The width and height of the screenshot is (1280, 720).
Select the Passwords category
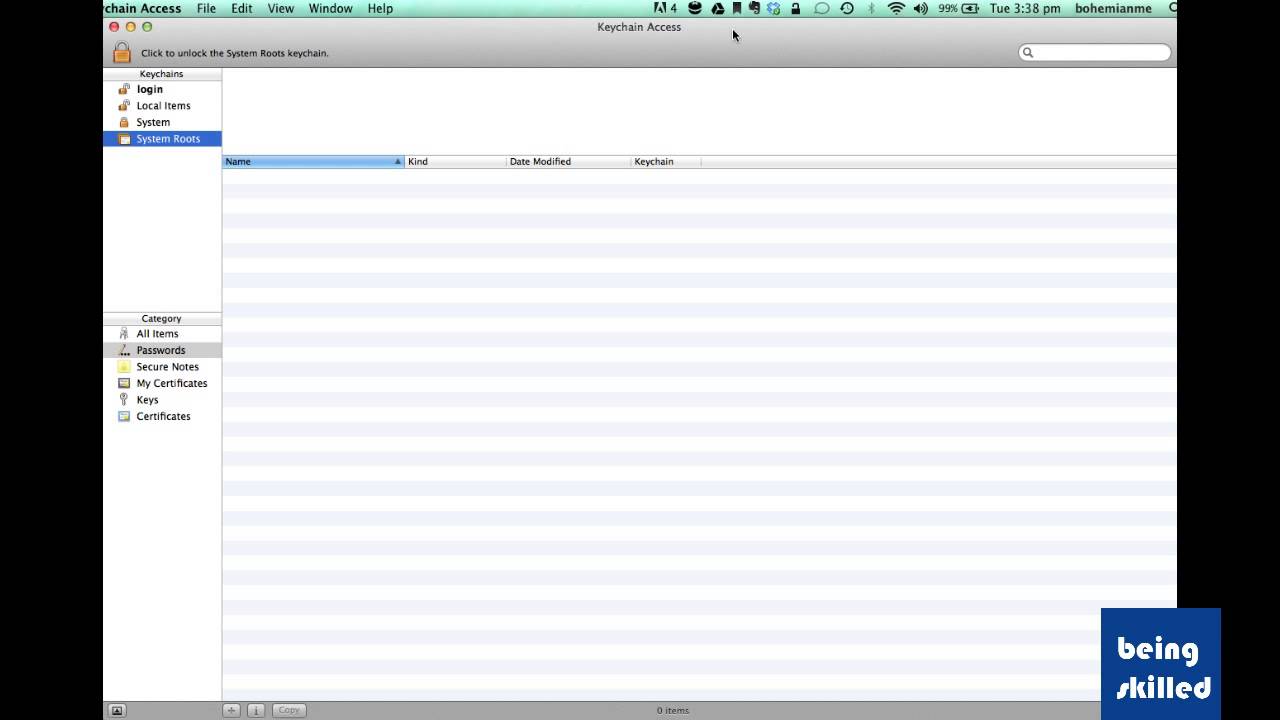pos(162,350)
